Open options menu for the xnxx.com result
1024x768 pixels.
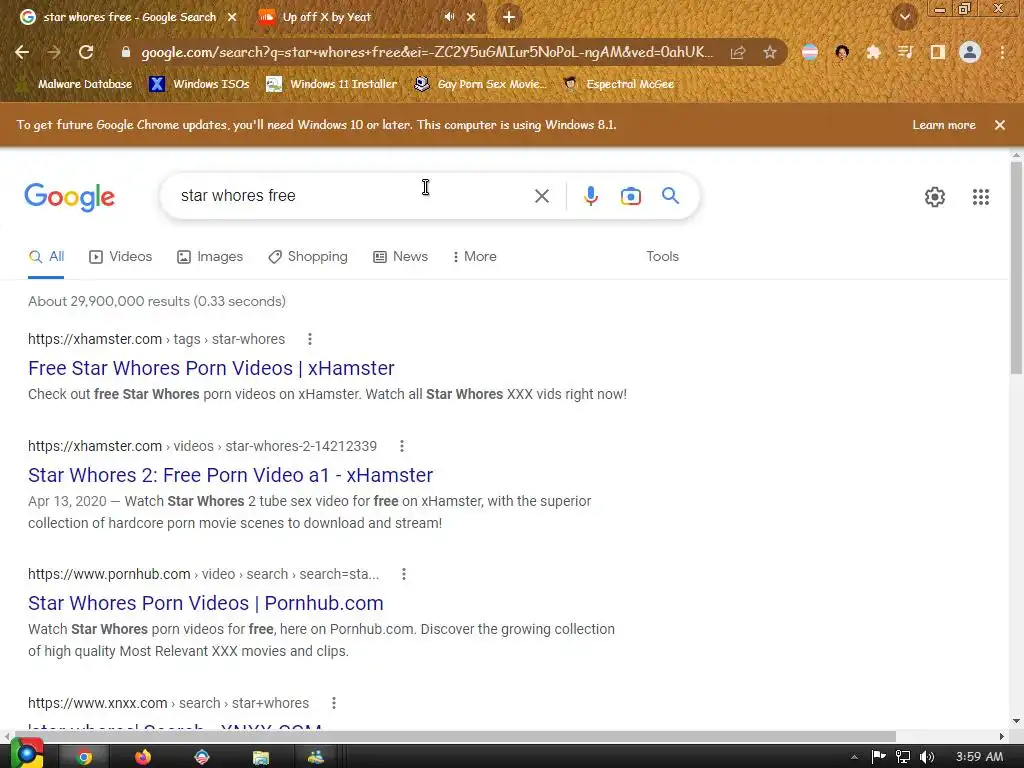[x=334, y=703]
